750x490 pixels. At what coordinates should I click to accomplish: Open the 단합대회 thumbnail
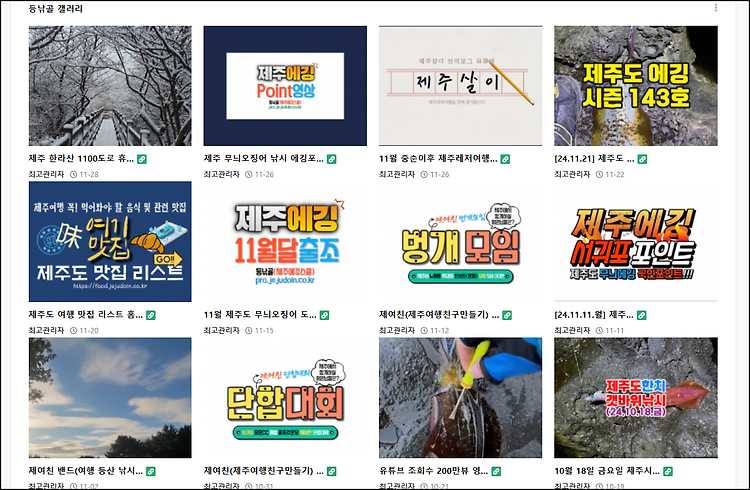[285, 398]
